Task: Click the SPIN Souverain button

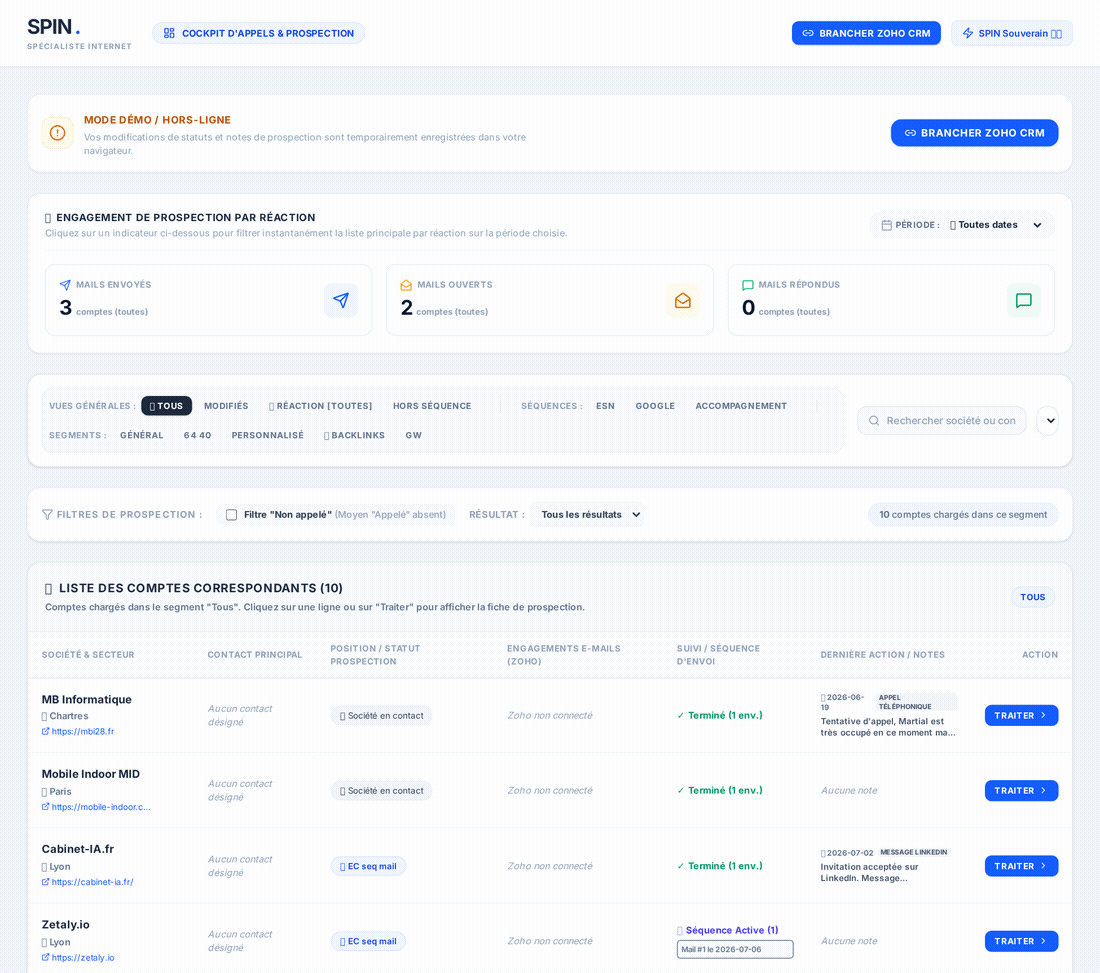Action: pos(1012,33)
